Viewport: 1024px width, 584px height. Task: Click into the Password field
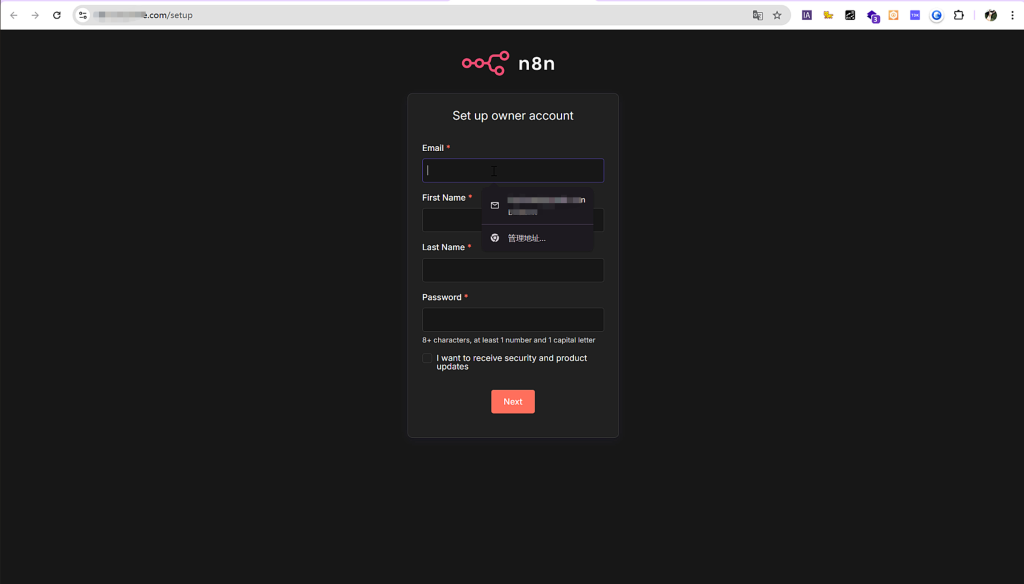(x=512, y=320)
